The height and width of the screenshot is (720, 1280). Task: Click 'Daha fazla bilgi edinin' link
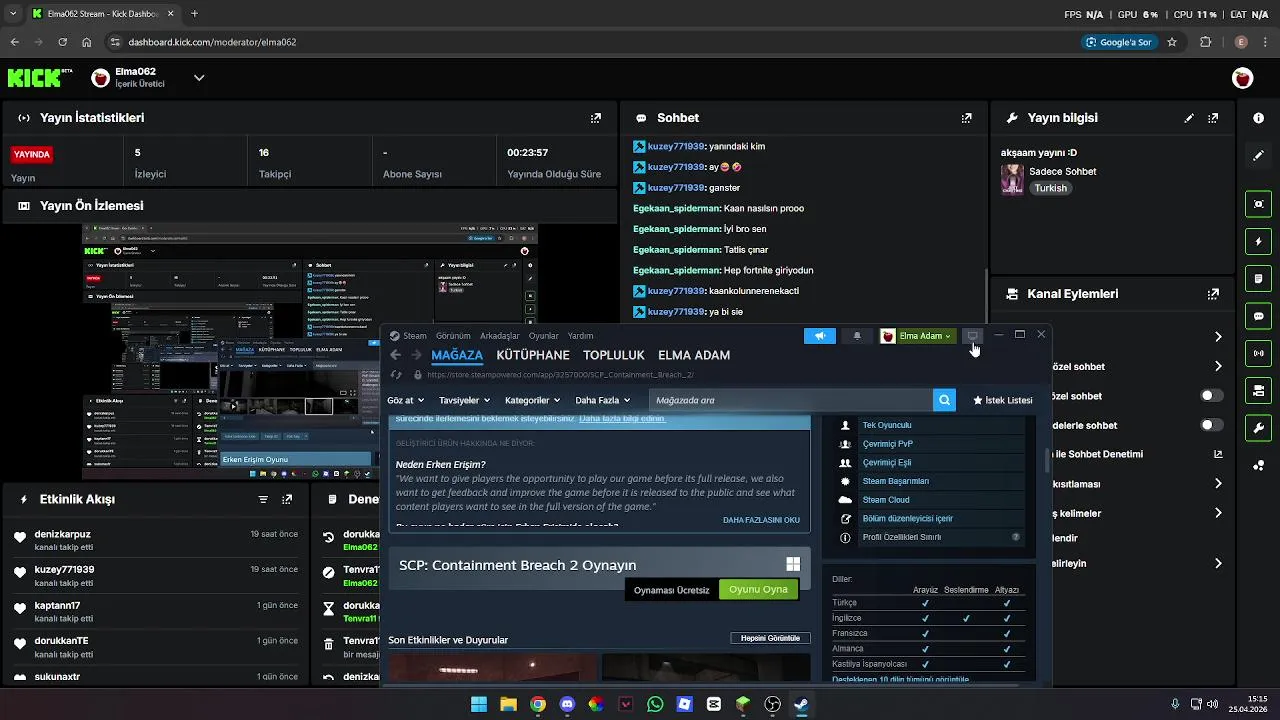[x=622, y=418]
